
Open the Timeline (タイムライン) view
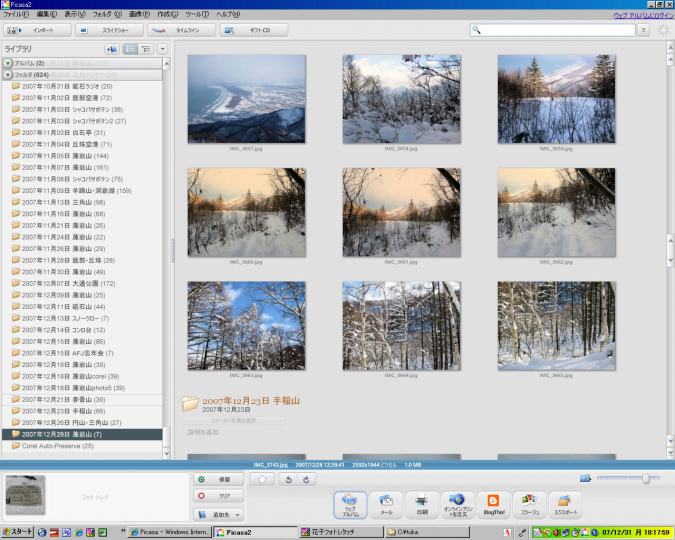tap(182, 30)
